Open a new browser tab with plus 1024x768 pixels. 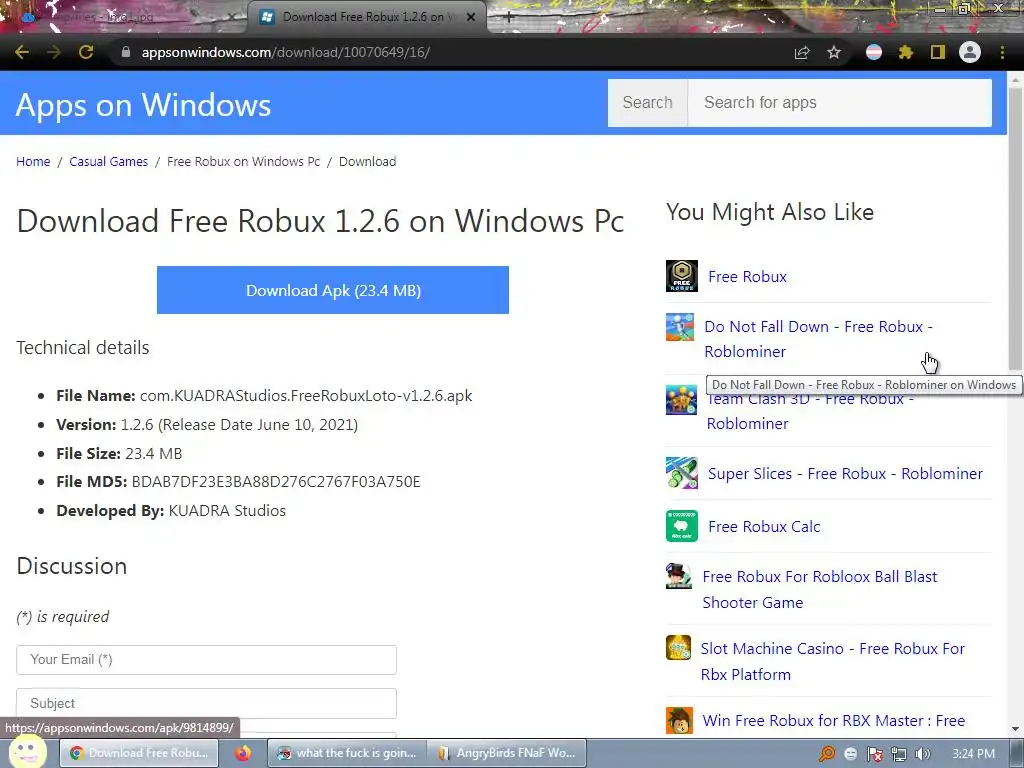pyautogui.click(x=509, y=18)
